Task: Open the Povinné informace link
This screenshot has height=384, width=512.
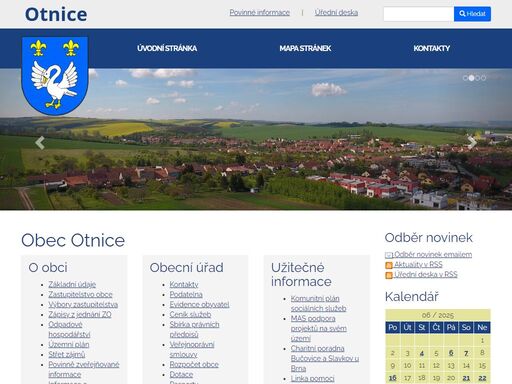Action: click(260, 13)
